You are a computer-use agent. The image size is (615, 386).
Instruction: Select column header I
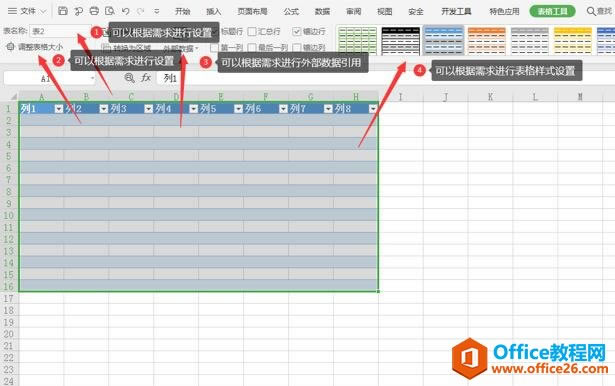click(401, 96)
